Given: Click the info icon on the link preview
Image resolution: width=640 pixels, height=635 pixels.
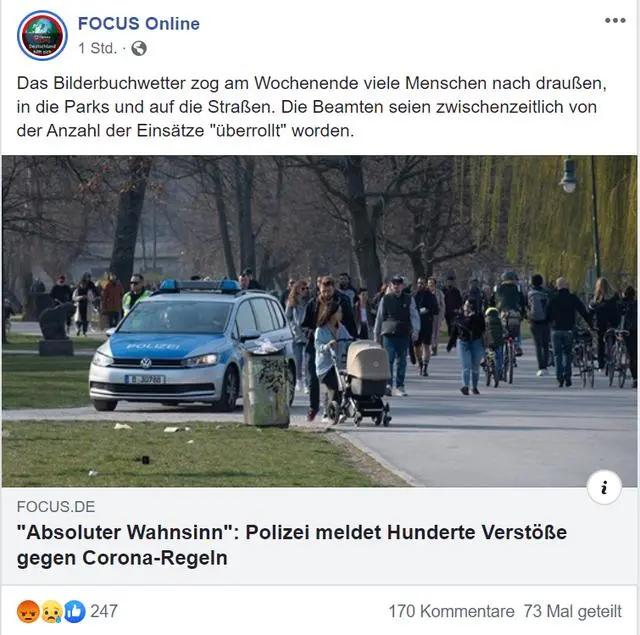Looking at the screenshot, I should 604,487.
